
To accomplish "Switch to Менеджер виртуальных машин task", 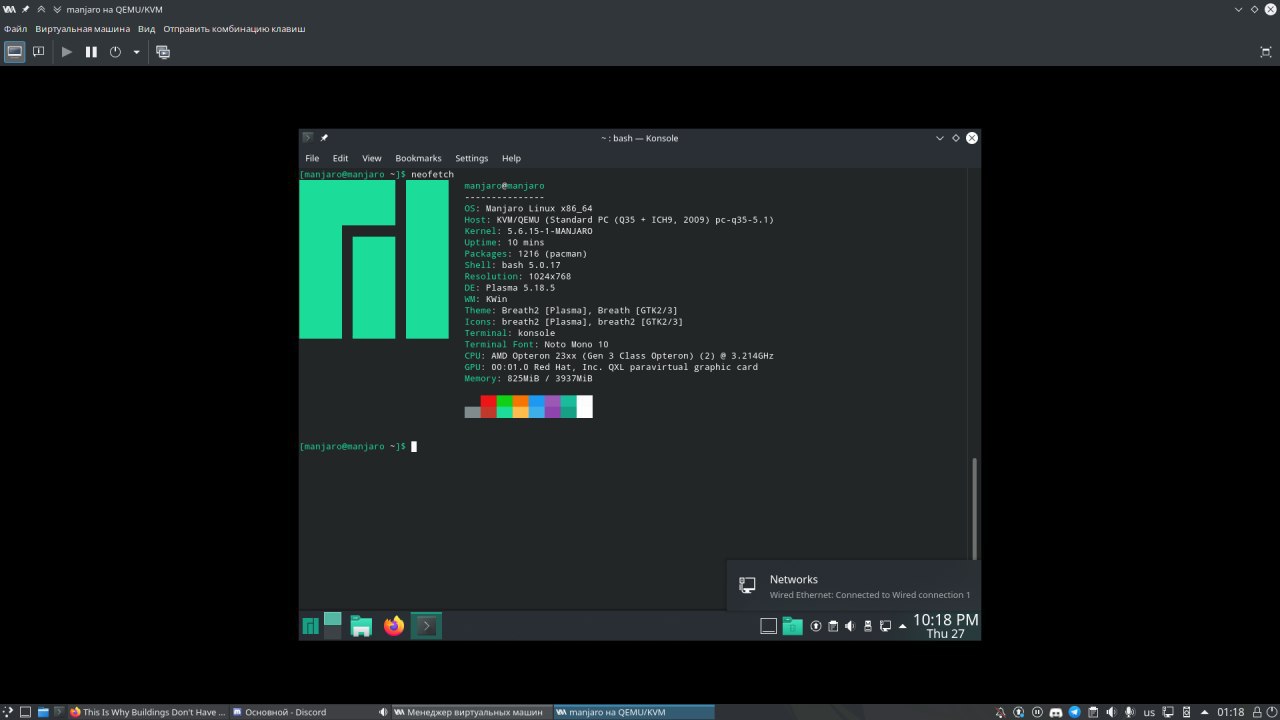I will (470, 712).
